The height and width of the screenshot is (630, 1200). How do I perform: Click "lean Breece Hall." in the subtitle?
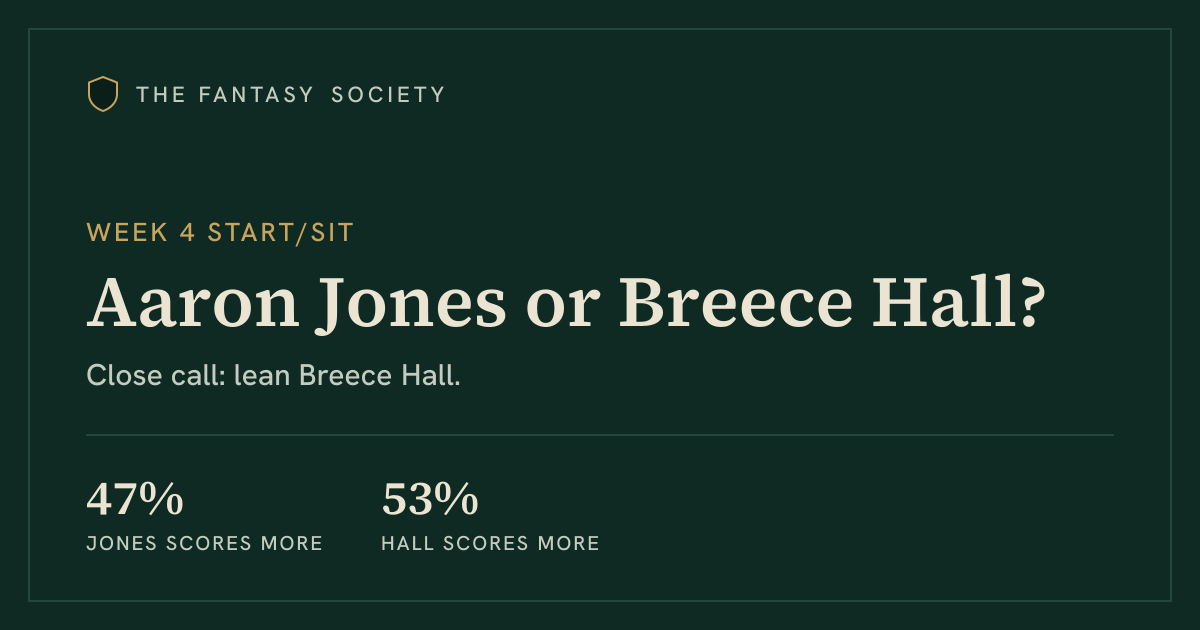[347, 377]
